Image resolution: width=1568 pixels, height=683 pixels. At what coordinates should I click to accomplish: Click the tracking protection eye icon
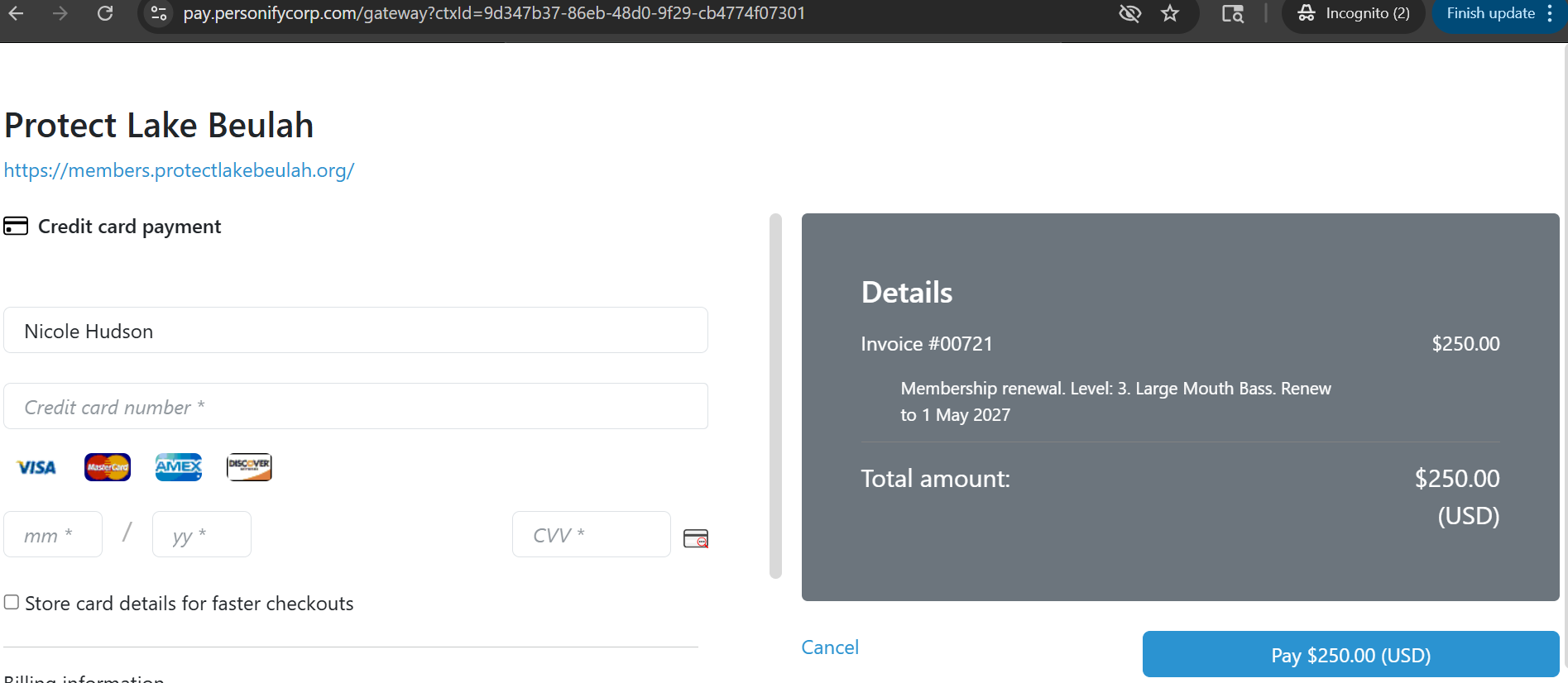[1129, 13]
